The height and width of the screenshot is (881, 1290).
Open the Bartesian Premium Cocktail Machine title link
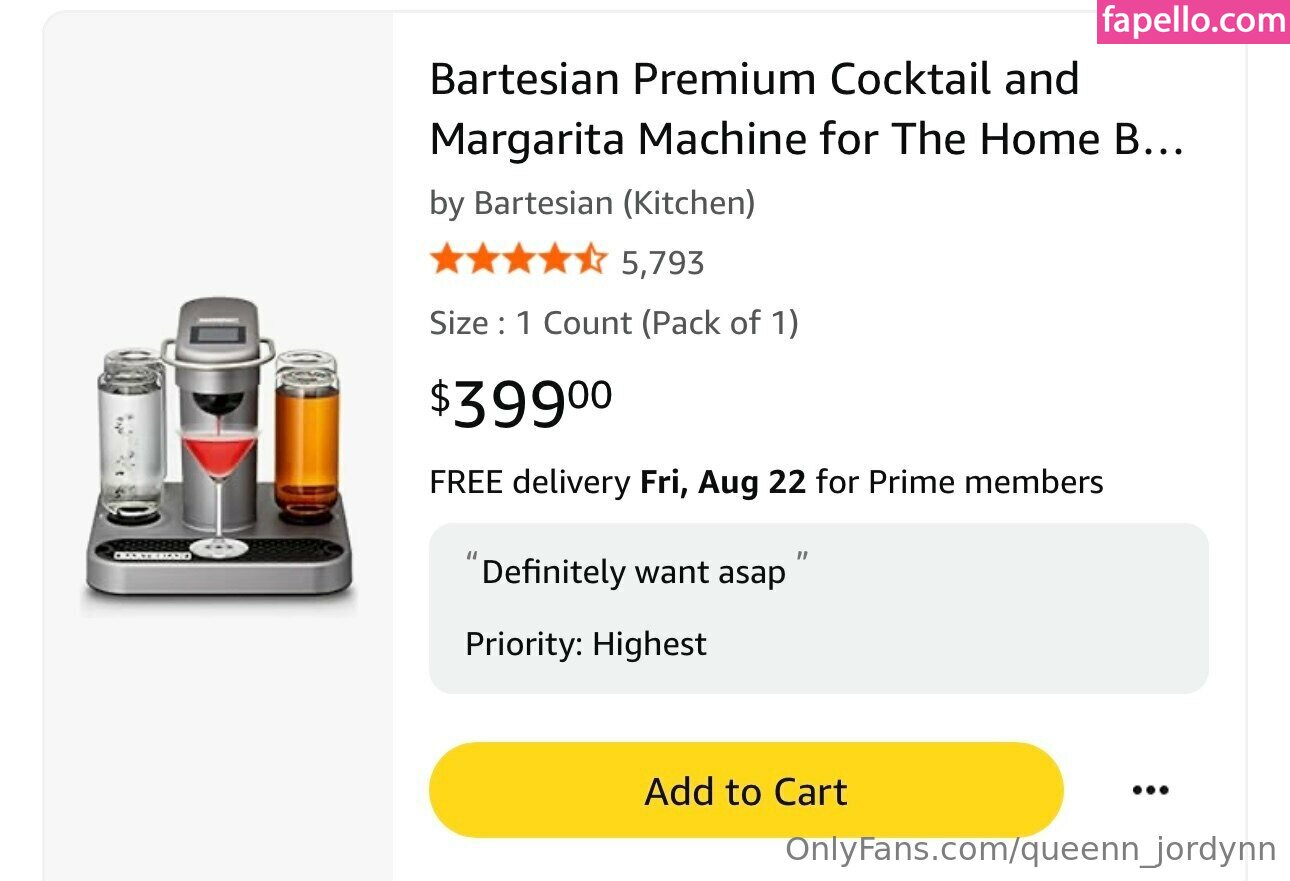point(805,109)
